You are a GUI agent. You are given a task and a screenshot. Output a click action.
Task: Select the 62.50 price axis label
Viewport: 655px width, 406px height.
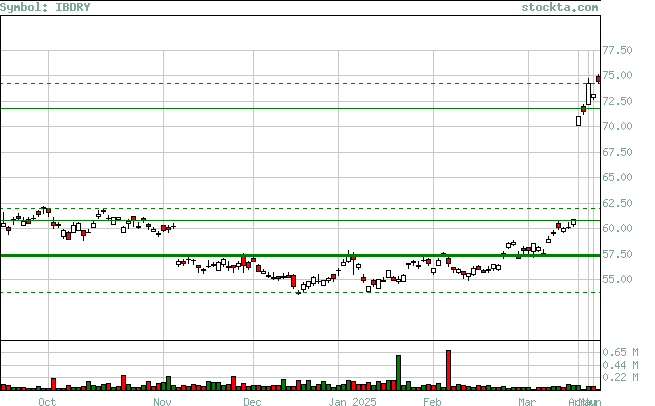click(x=617, y=203)
